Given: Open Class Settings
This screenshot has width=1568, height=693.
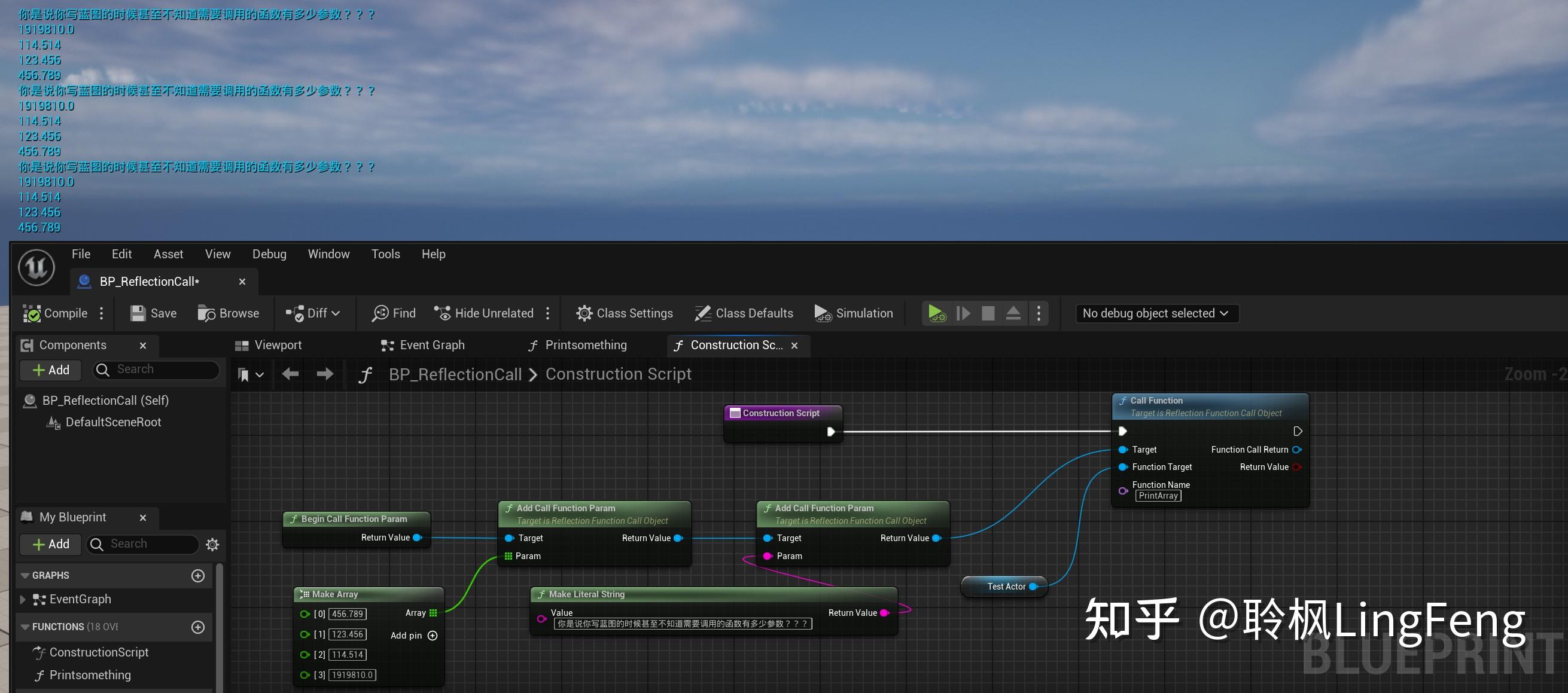Looking at the screenshot, I should pyautogui.click(x=624, y=313).
